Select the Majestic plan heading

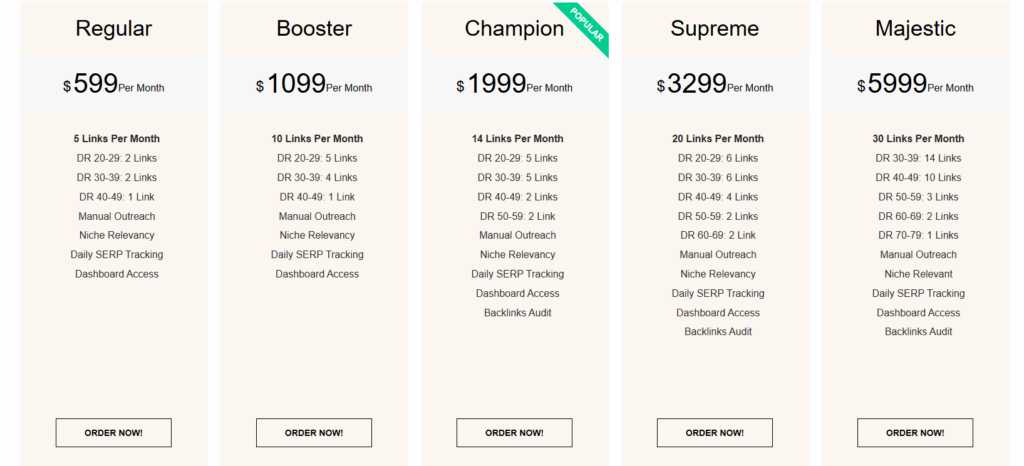[915, 29]
